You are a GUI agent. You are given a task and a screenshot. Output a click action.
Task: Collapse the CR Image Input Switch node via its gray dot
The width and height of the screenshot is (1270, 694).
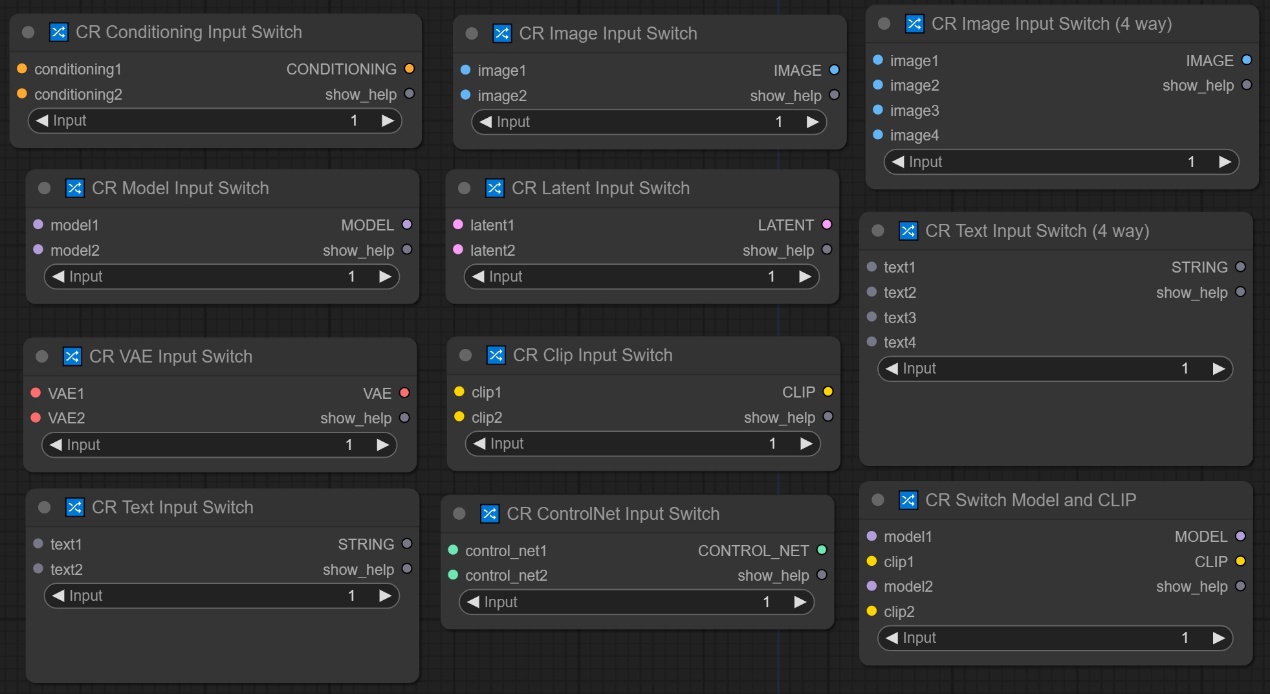coord(472,34)
